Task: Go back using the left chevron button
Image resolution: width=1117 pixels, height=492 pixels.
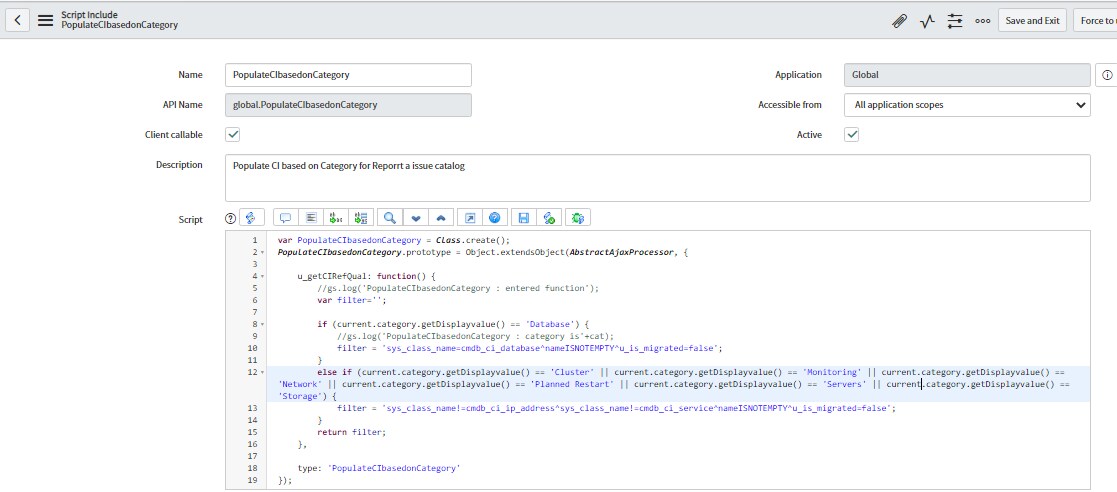Action: pos(17,20)
